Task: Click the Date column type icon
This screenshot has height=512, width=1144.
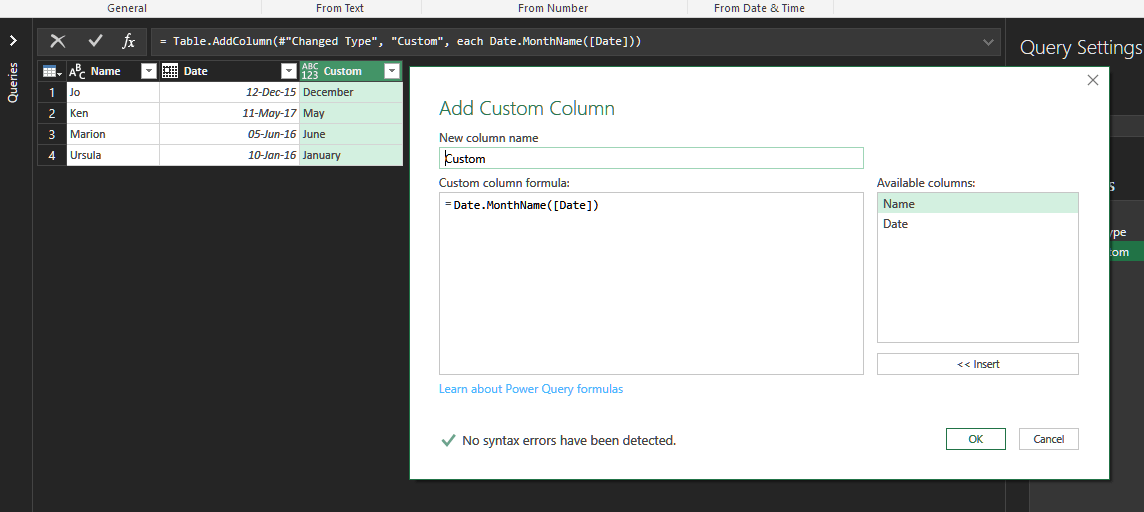Action: point(170,71)
